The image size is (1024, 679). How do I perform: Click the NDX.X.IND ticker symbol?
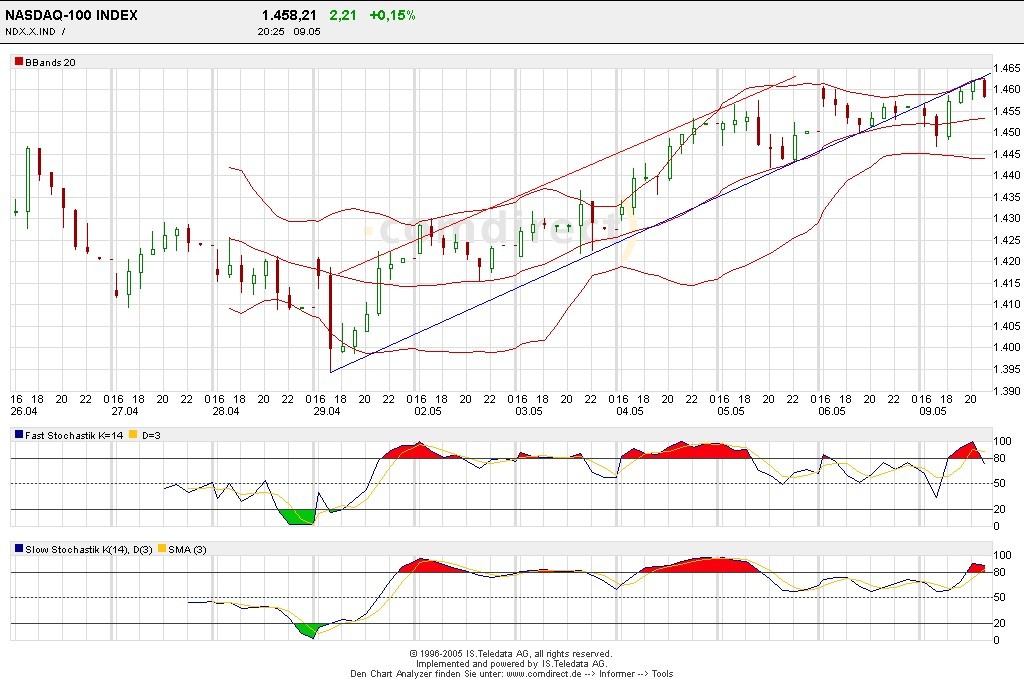click(x=32, y=31)
